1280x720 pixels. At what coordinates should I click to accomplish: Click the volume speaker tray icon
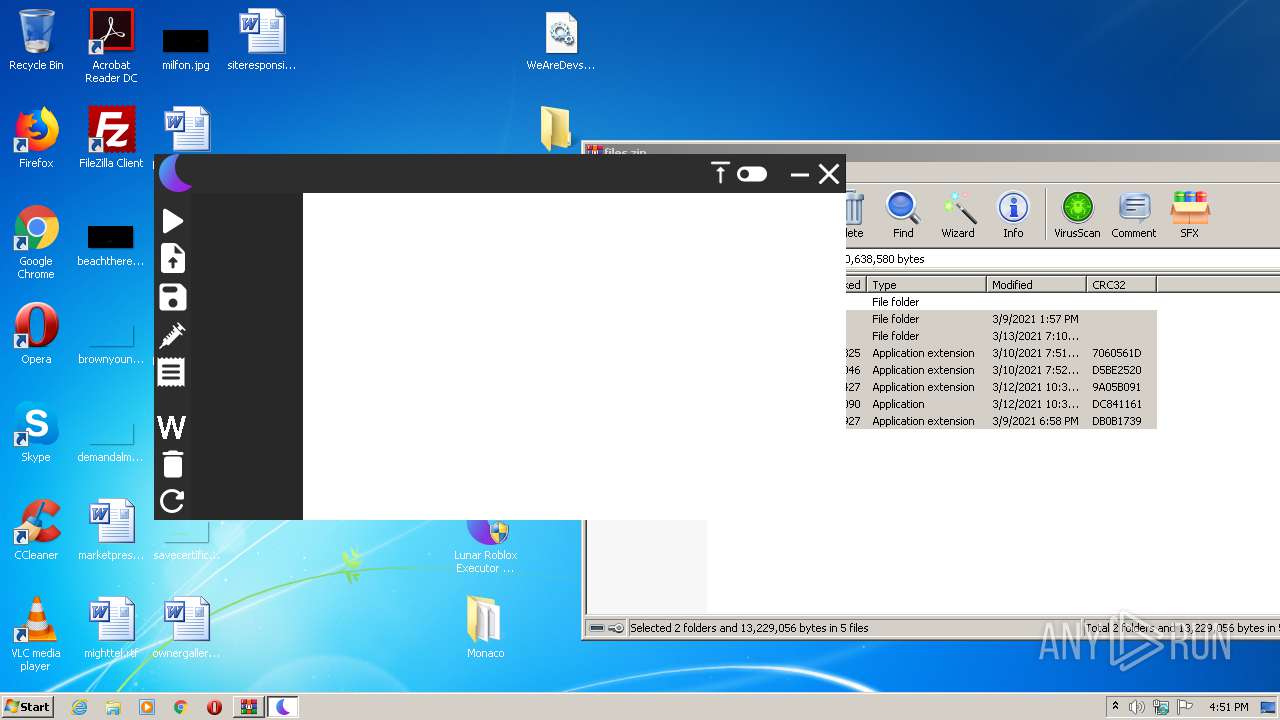[1137, 707]
